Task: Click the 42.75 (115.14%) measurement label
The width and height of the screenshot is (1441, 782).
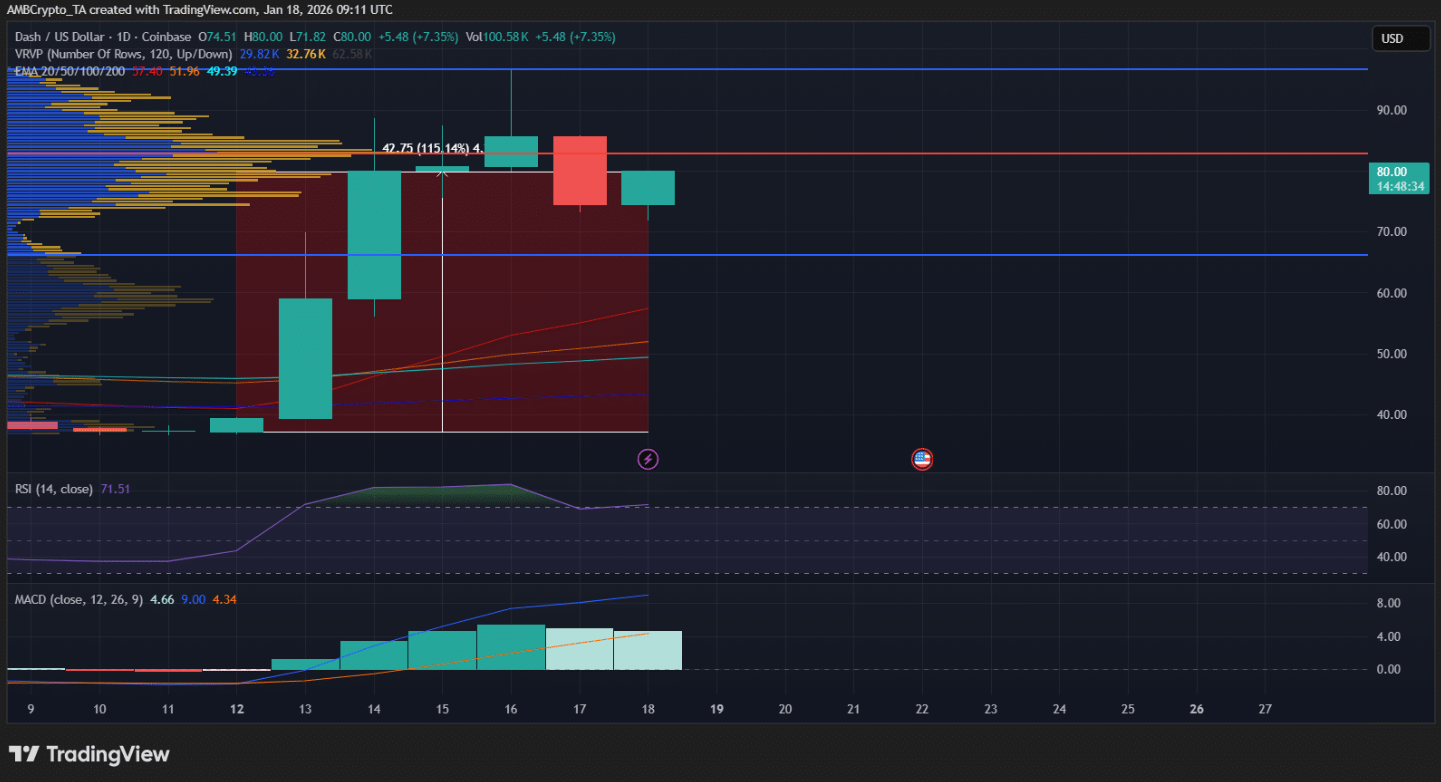Action: click(x=425, y=149)
